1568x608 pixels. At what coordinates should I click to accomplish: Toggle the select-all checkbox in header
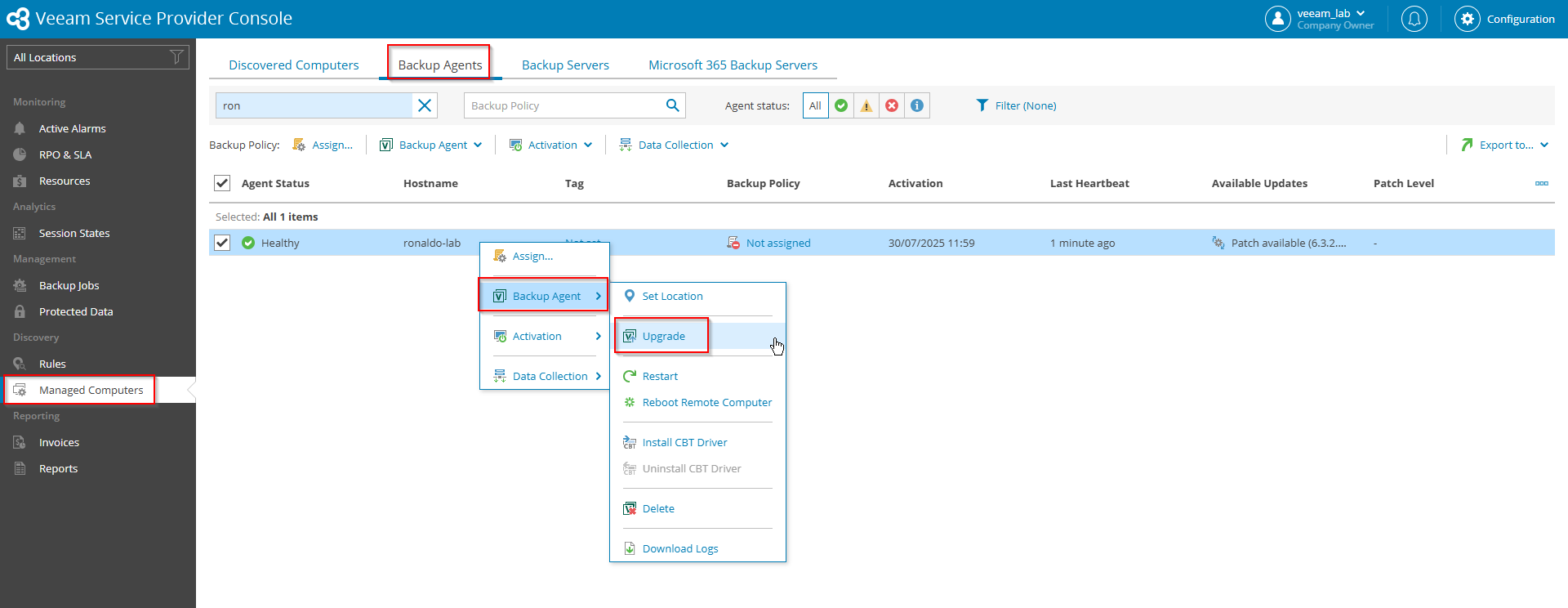tap(222, 183)
